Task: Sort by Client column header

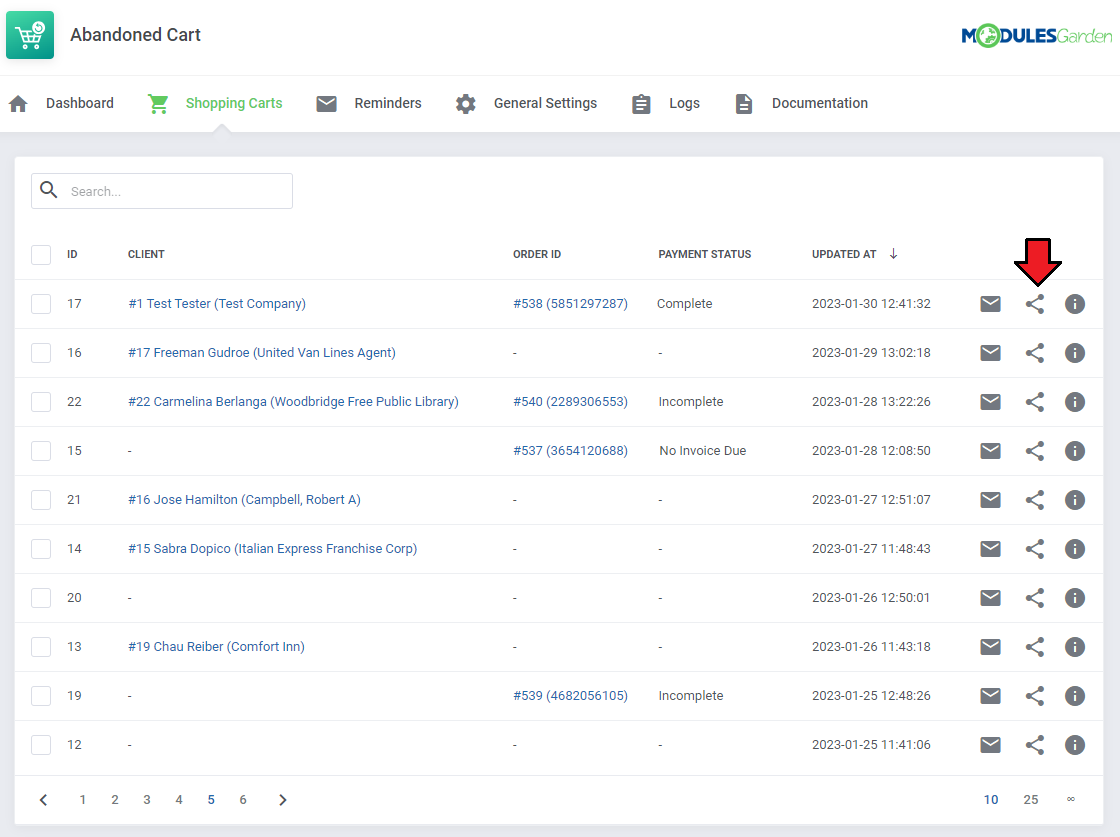Action: point(146,254)
